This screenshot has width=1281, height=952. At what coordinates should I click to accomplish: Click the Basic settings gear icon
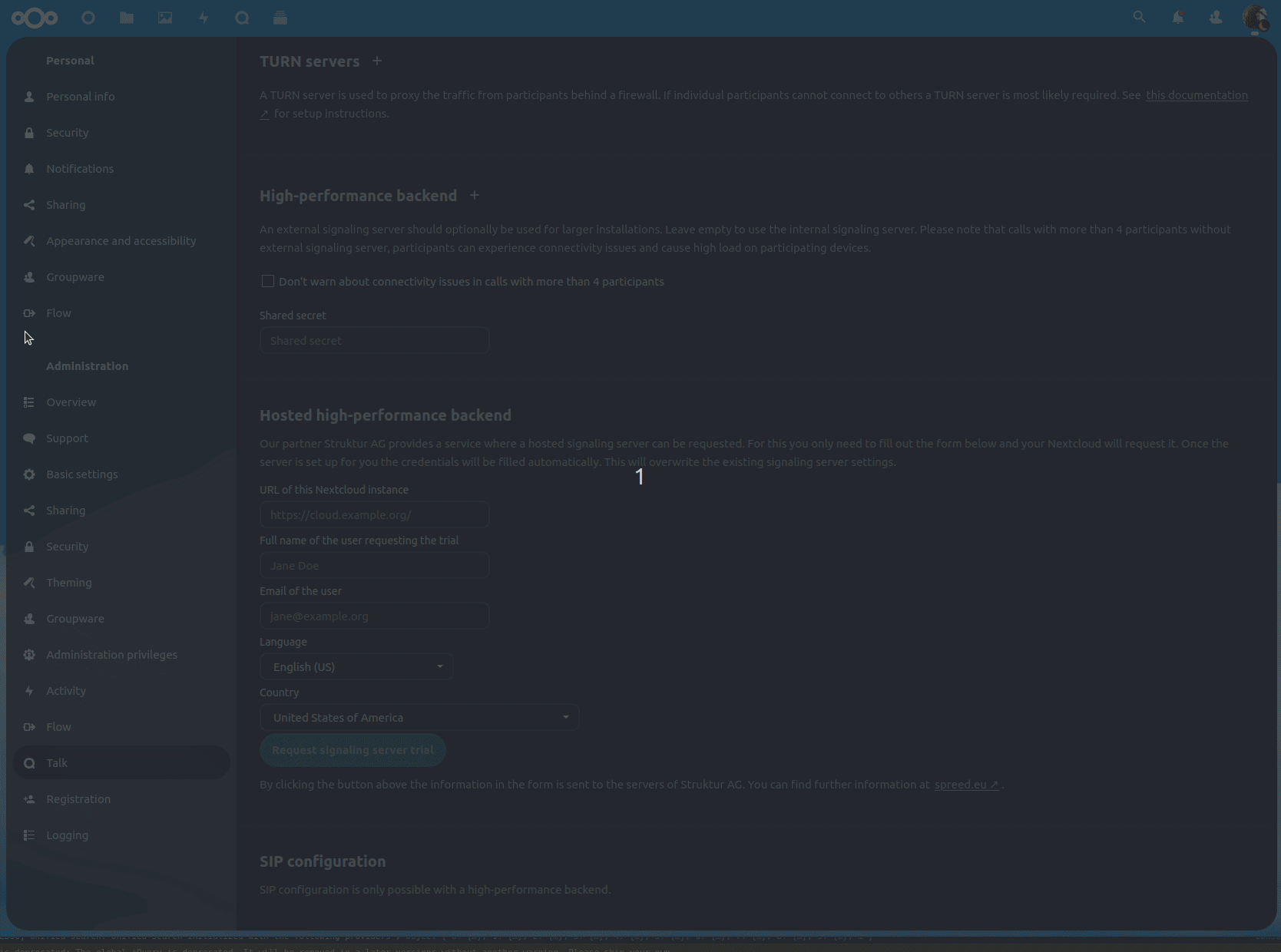[x=29, y=474]
